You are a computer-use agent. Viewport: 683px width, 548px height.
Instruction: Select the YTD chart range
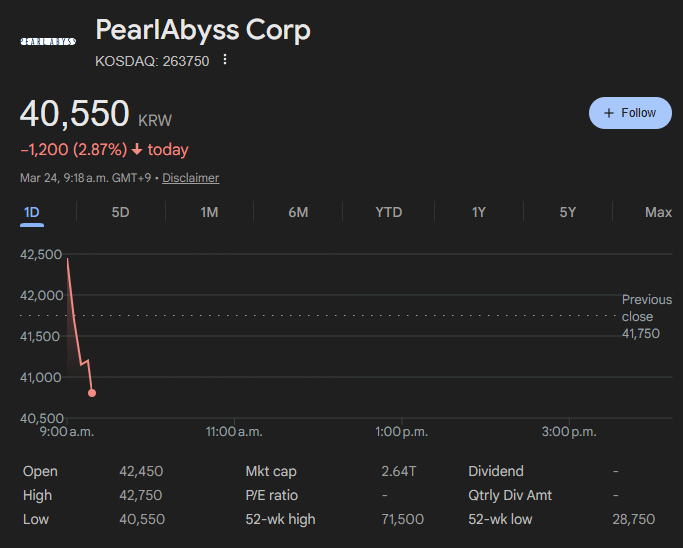click(x=389, y=212)
